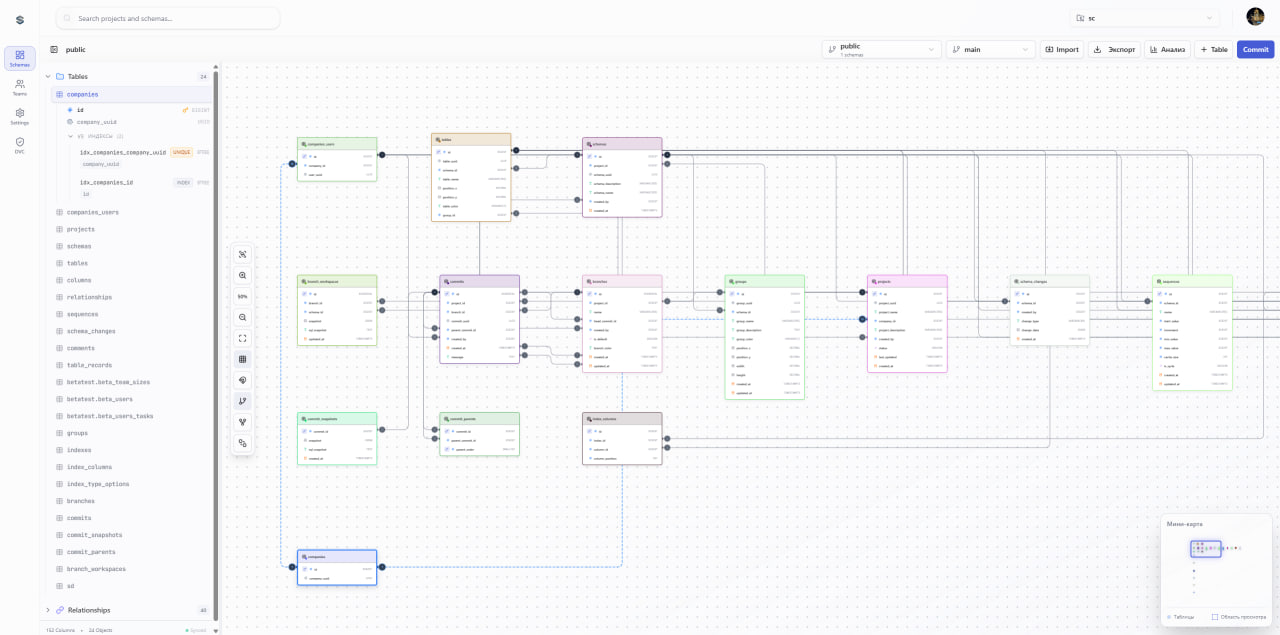Open the main branch dropdown
Screen dimensions: 1280x635
click(989, 49)
